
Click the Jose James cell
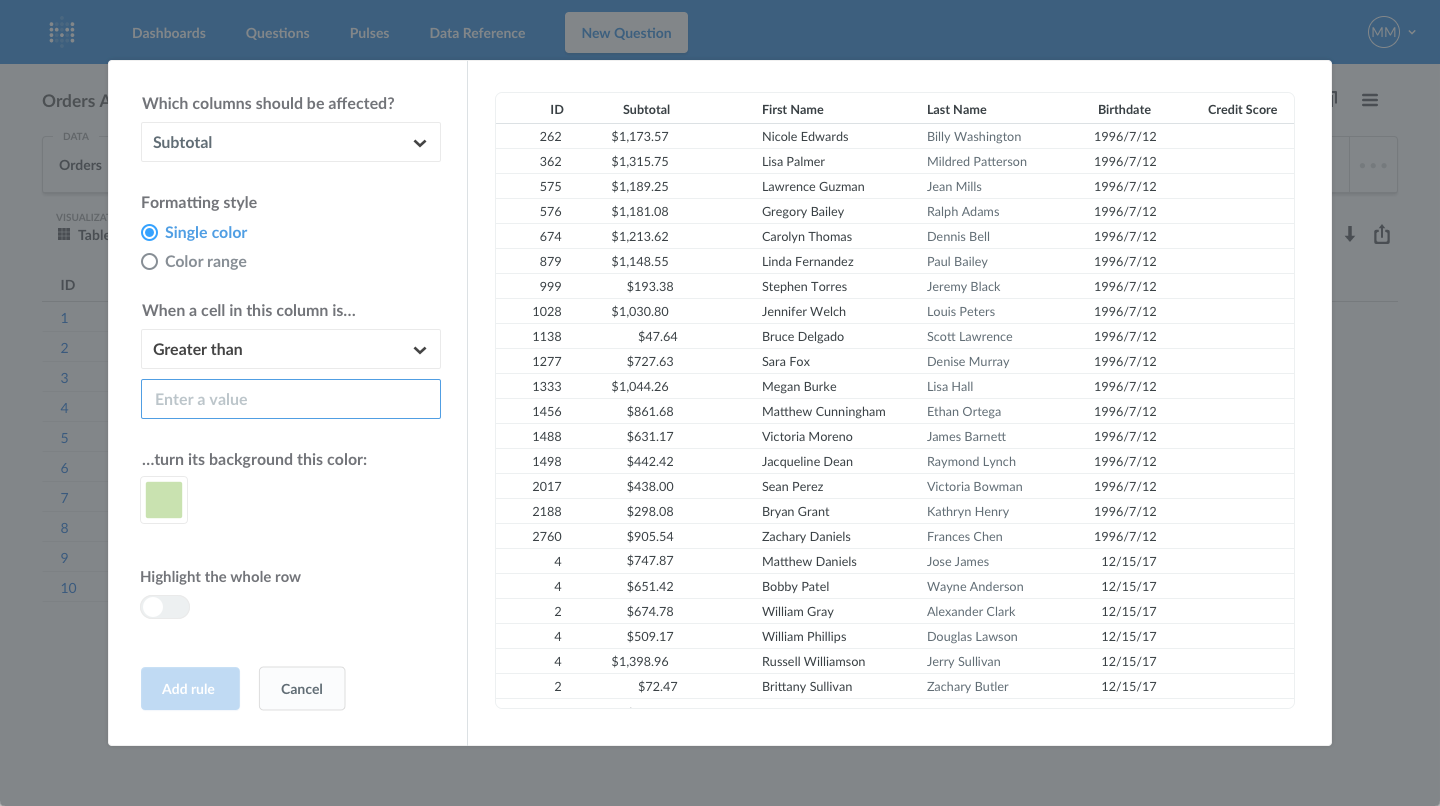(958, 561)
